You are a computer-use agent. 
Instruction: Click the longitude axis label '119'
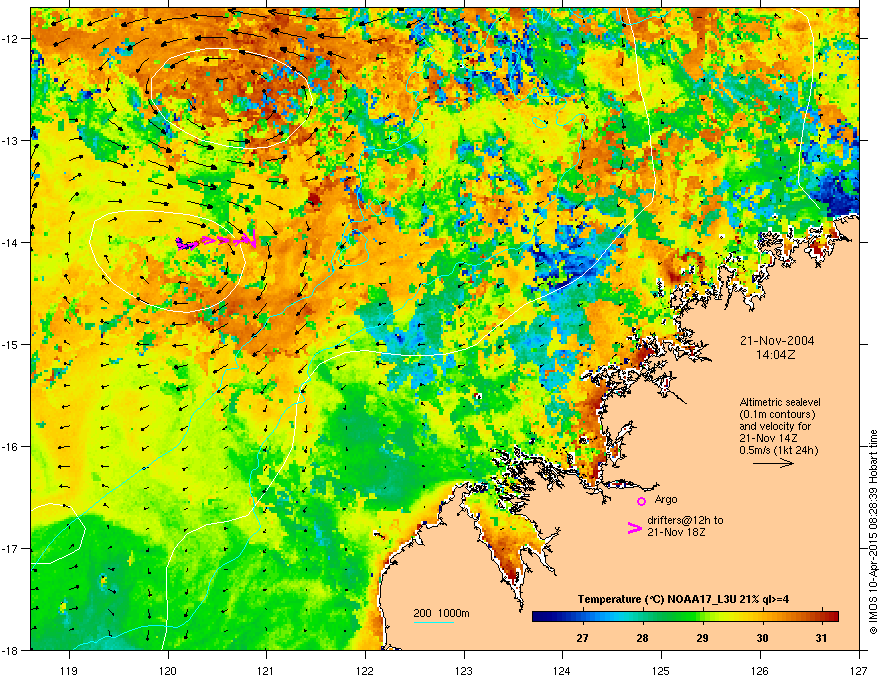click(x=70, y=670)
